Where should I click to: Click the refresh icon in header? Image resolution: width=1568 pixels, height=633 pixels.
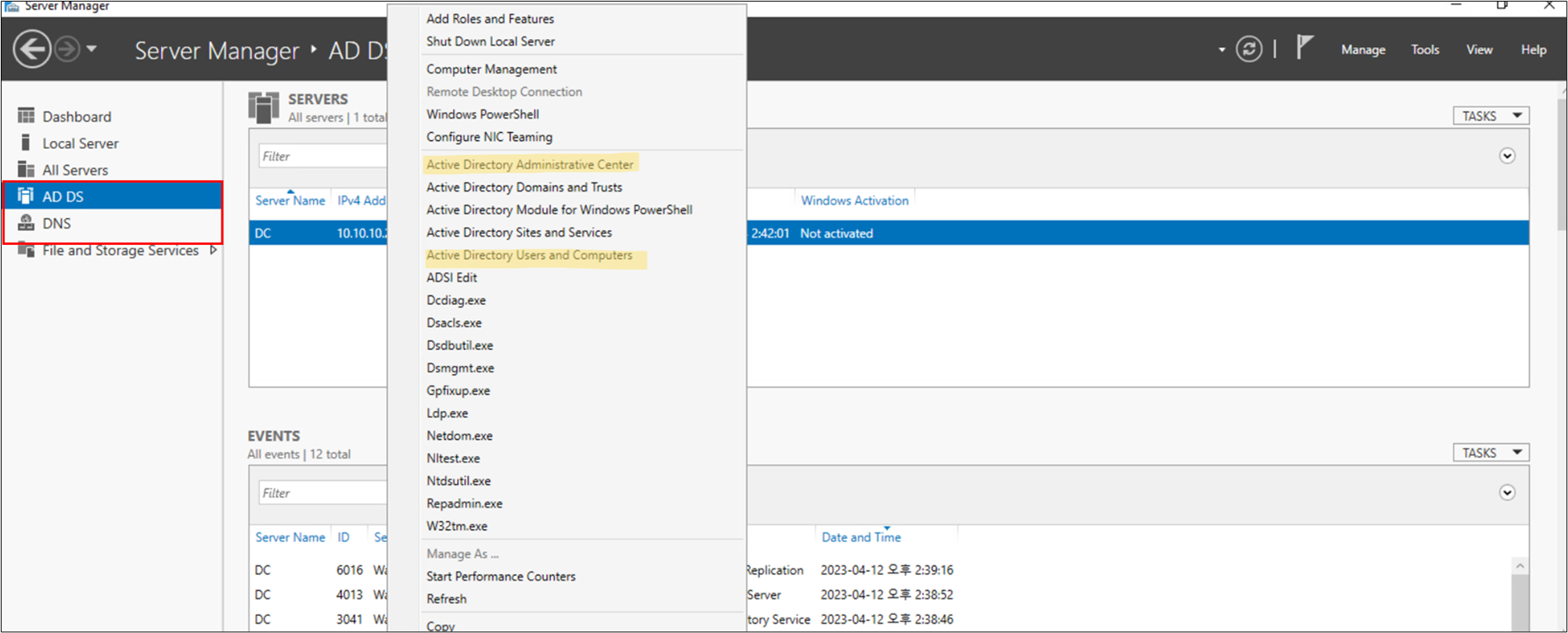[x=1249, y=49]
